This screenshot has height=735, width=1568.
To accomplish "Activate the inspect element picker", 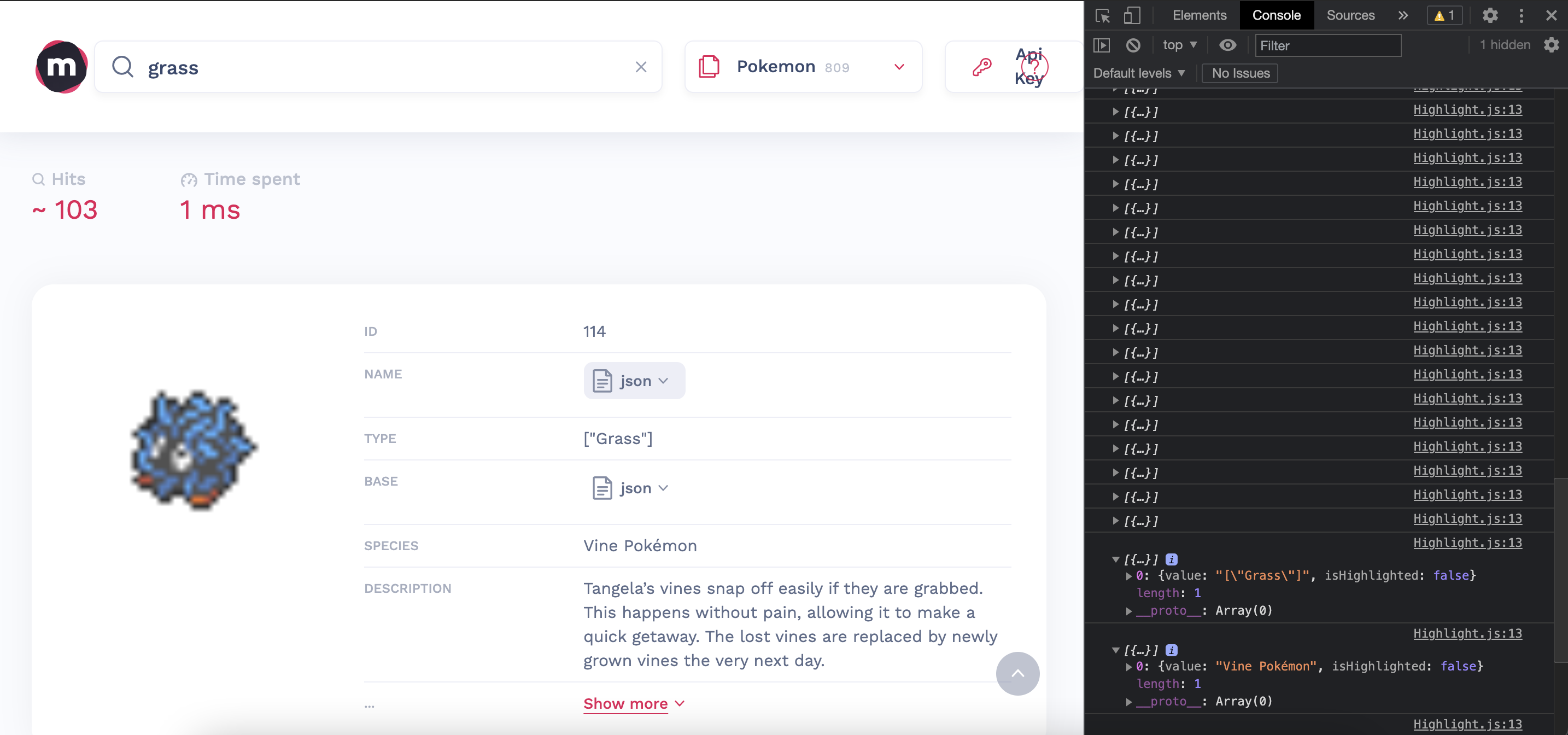I will 1102,16.
